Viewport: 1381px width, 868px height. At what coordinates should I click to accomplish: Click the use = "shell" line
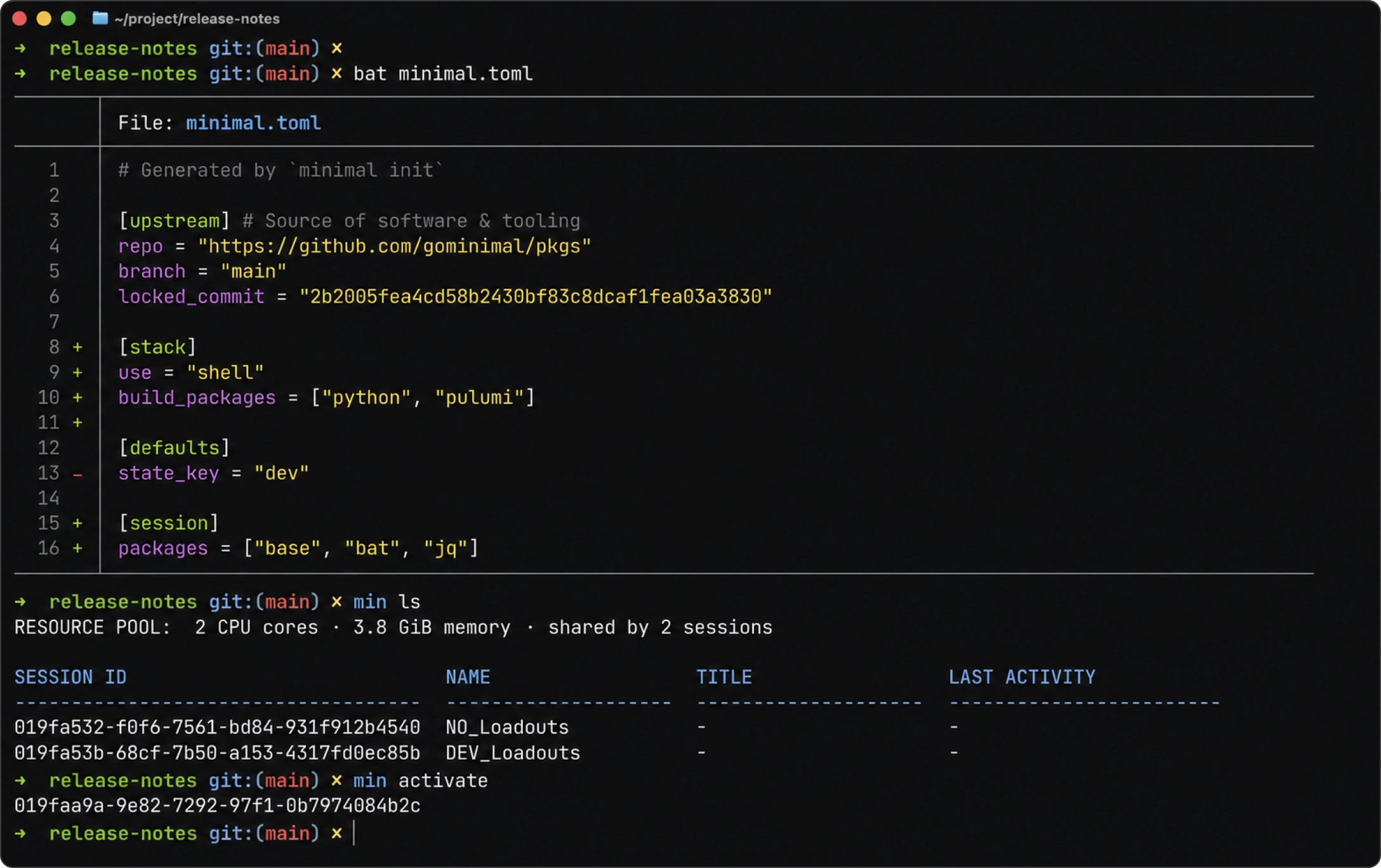point(191,372)
